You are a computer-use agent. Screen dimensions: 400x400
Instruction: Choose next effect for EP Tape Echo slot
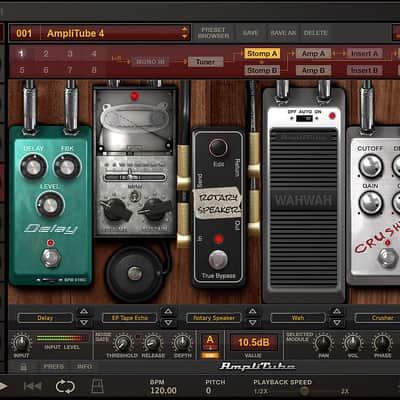pyautogui.click(x=168, y=323)
